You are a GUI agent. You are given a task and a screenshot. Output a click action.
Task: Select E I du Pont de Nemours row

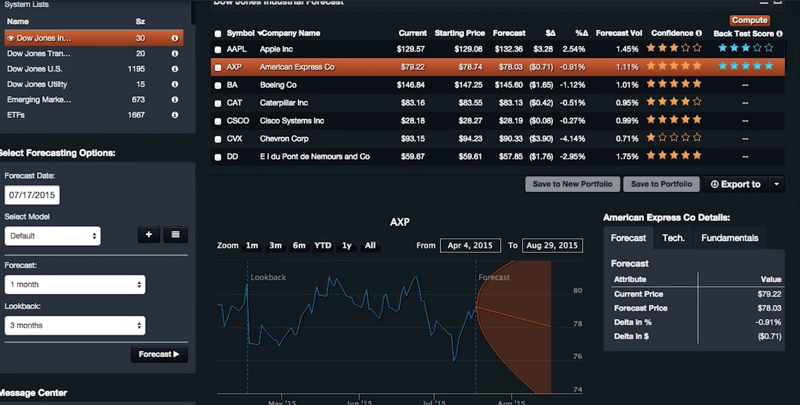498,157
